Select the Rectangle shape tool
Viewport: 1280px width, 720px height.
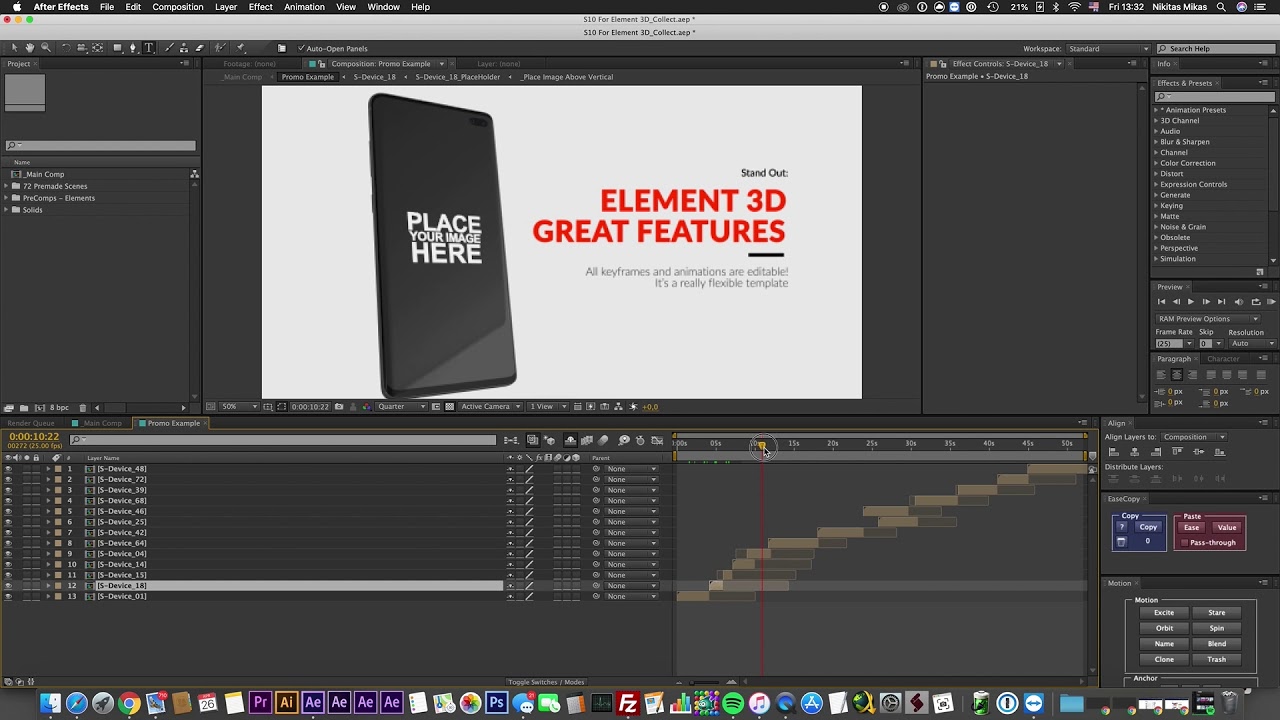[x=117, y=48]
